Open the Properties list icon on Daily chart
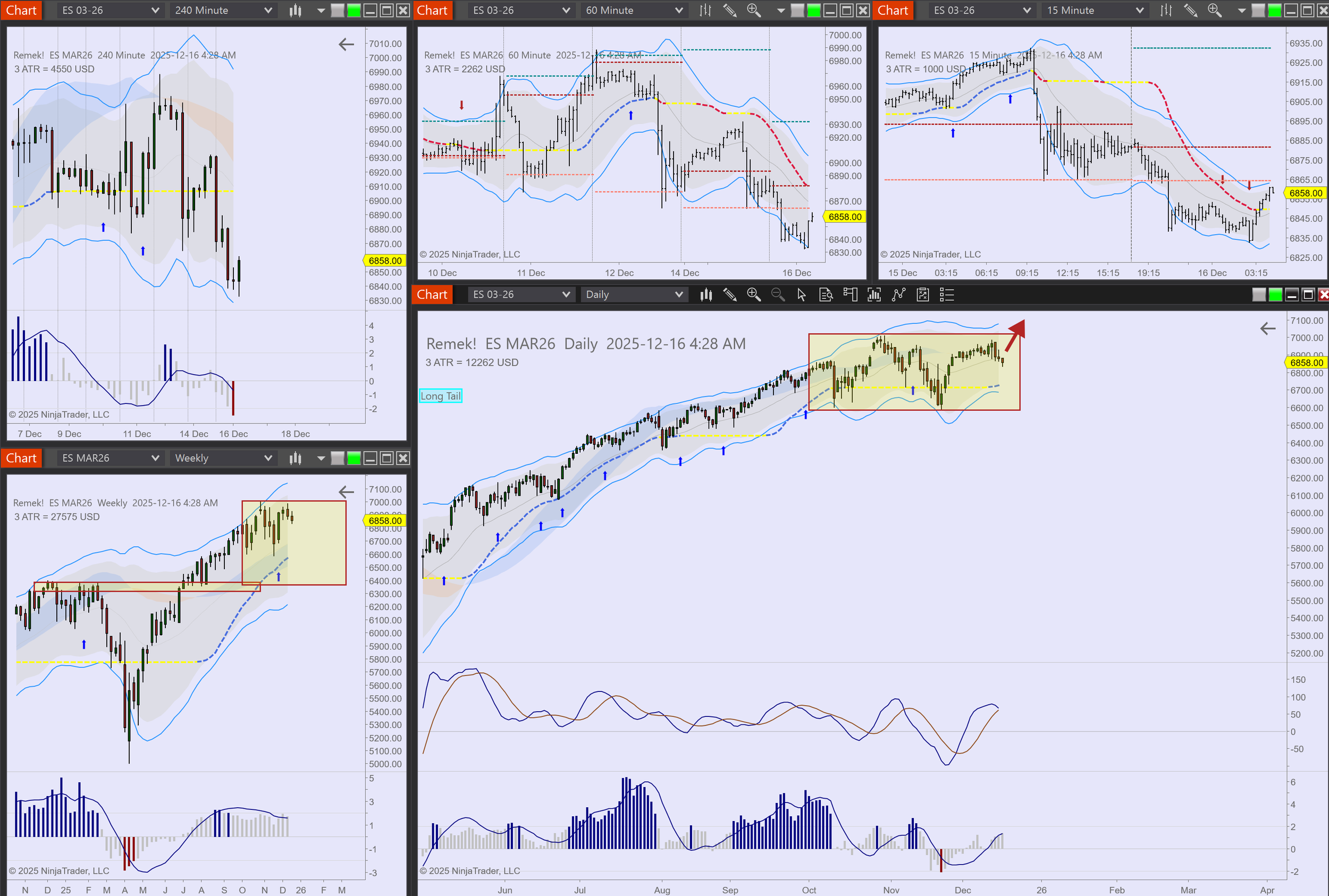The width and height of the screenshot is (1329, 896). coord(947,295)
